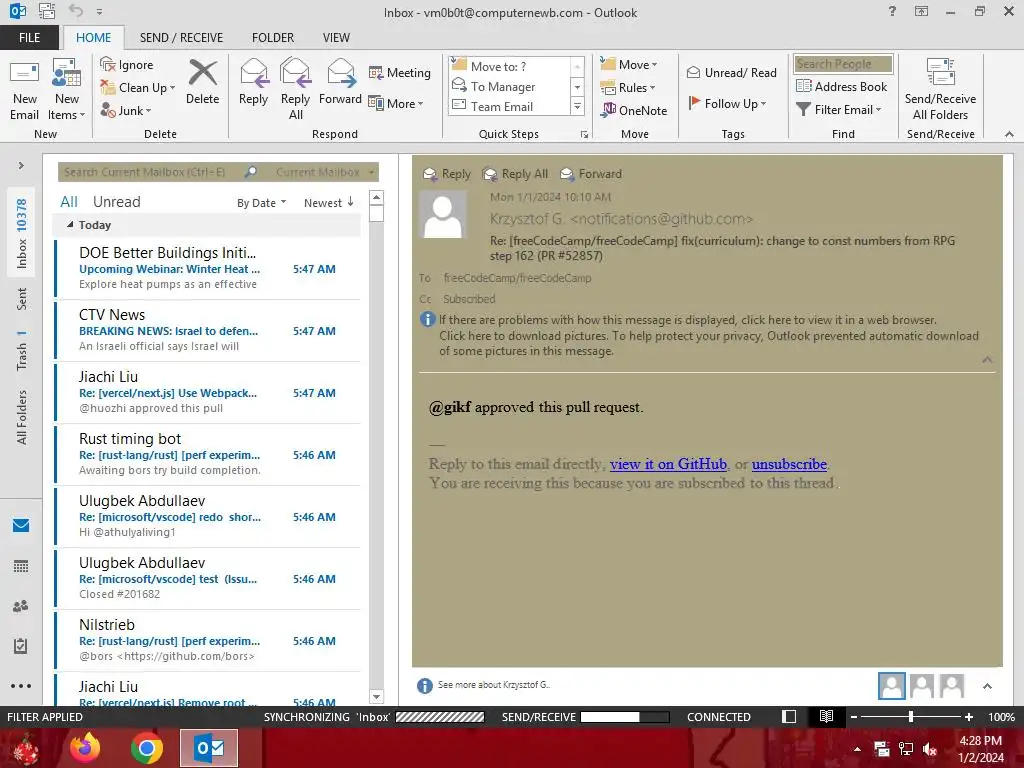Image resolution: width=1024 pixels, height=768 pixels.
Task: Open the By Date arrangement dropdown
Action: click(x=261, y=202)
